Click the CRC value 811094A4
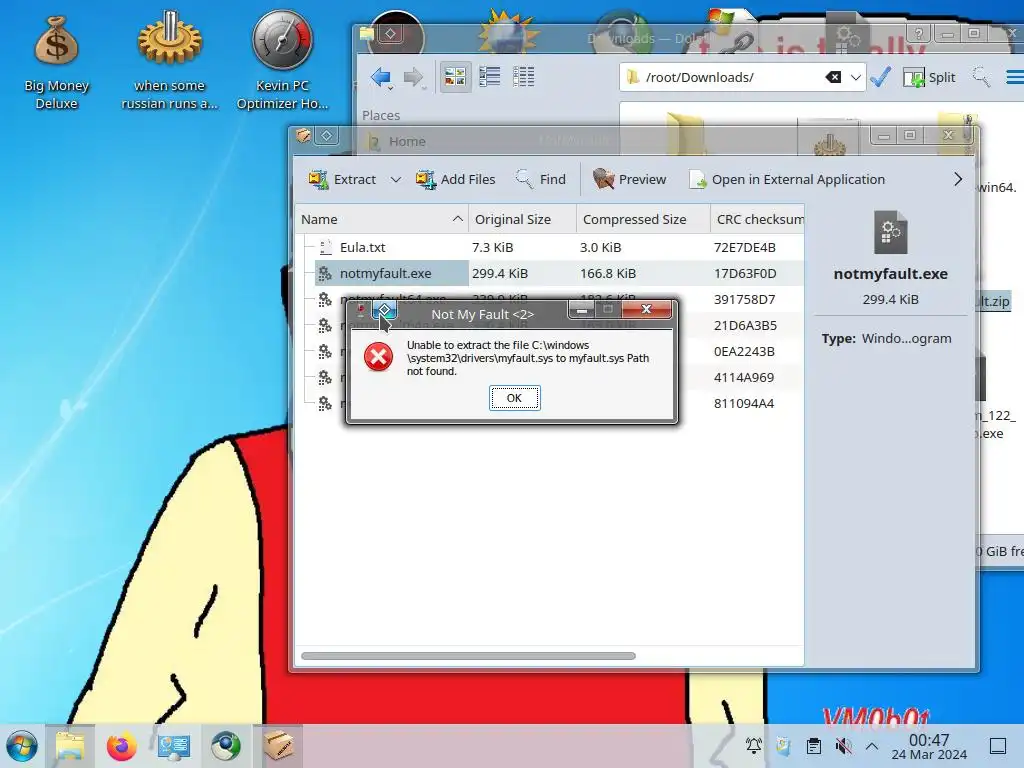The width and height of the screenshot is (1024, 768). click(744, 404)
